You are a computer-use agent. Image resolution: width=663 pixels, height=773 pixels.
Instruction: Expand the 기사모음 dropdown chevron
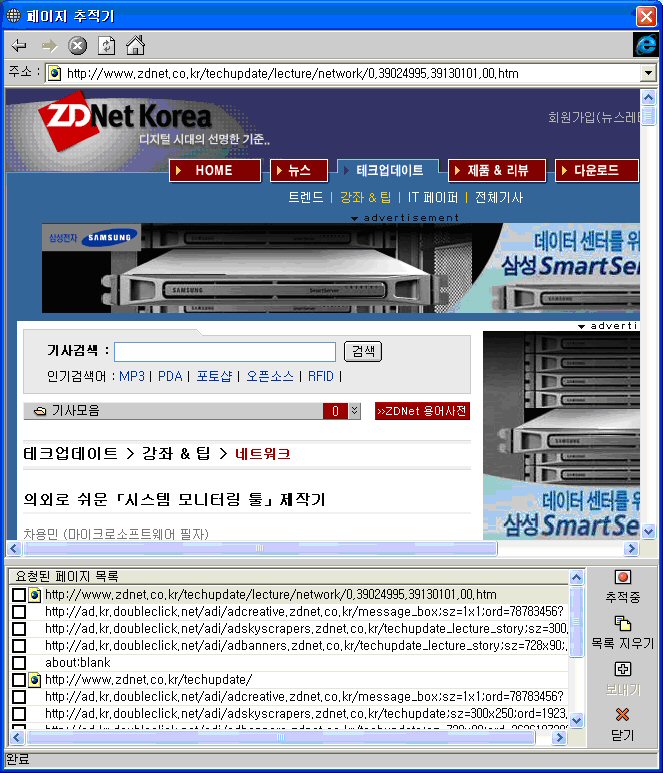pyautogui.click(x=354, y=411)
